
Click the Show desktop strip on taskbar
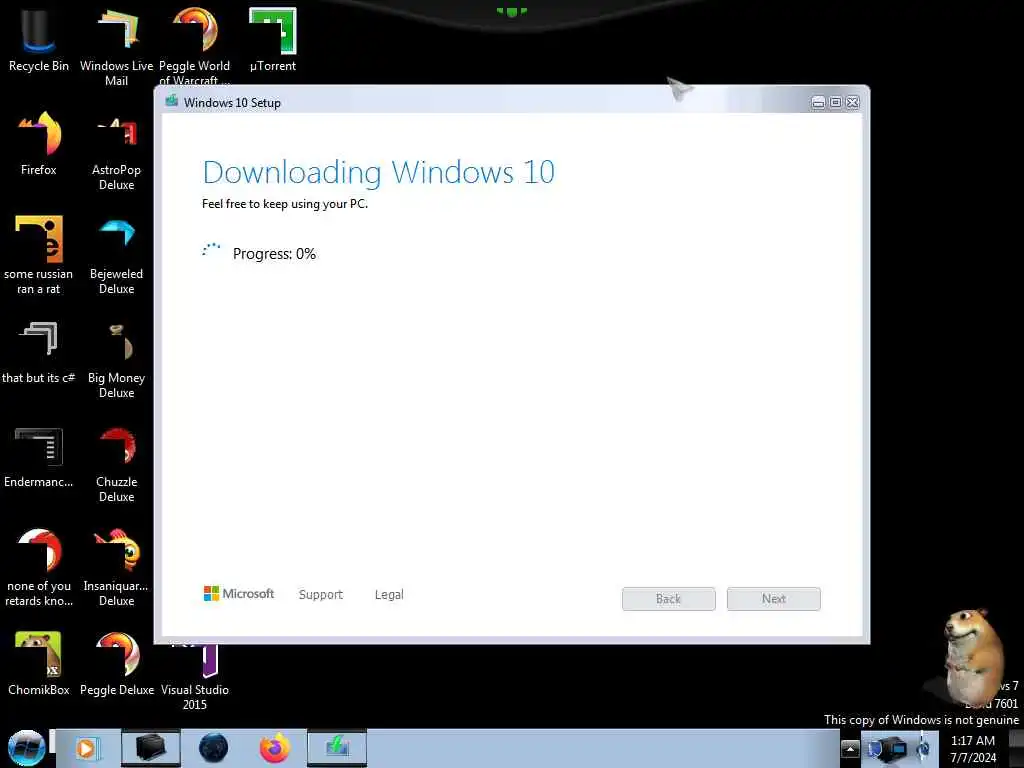1016,748
